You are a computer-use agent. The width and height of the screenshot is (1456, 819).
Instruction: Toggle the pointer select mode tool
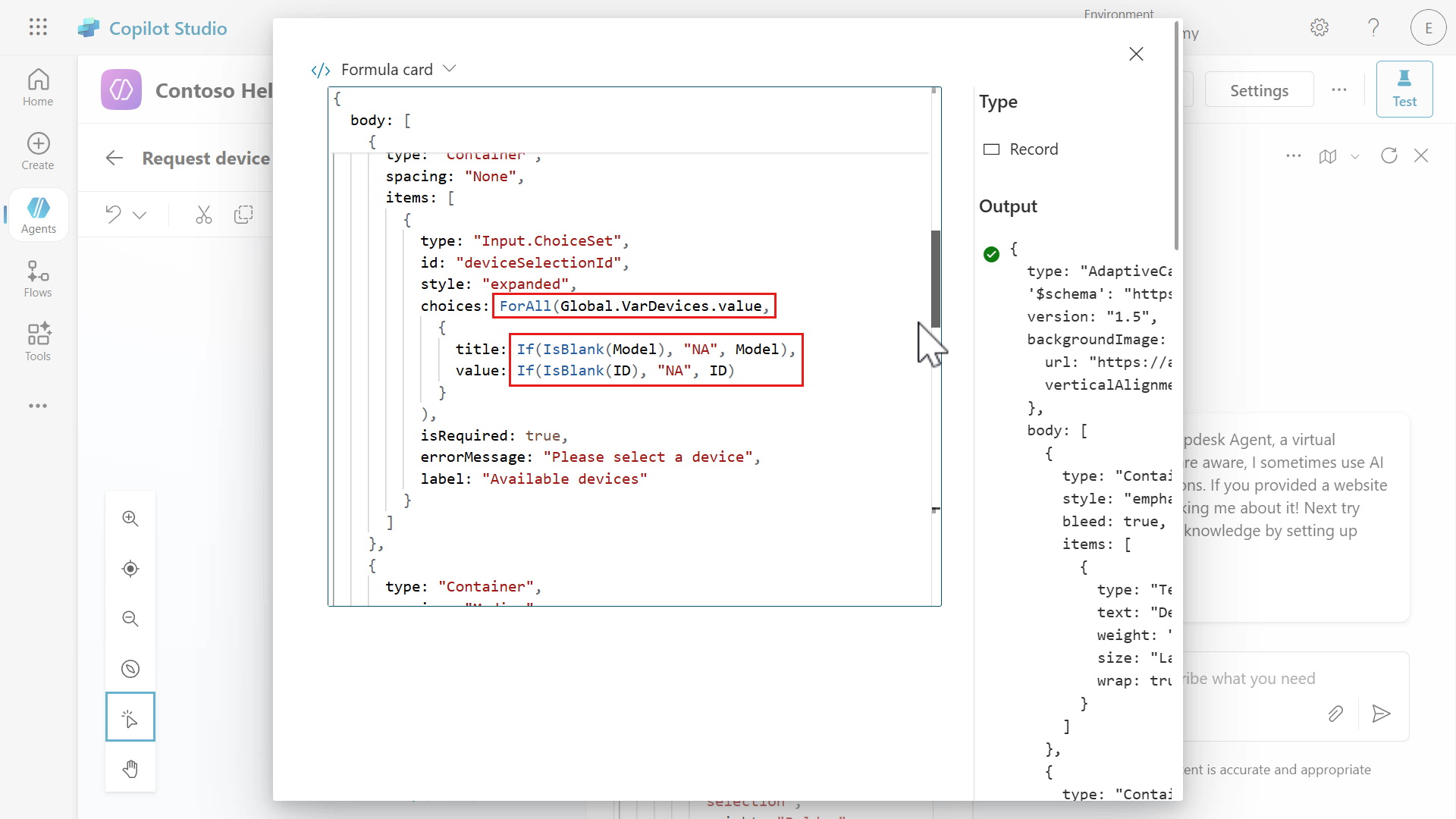coord(130,717)
